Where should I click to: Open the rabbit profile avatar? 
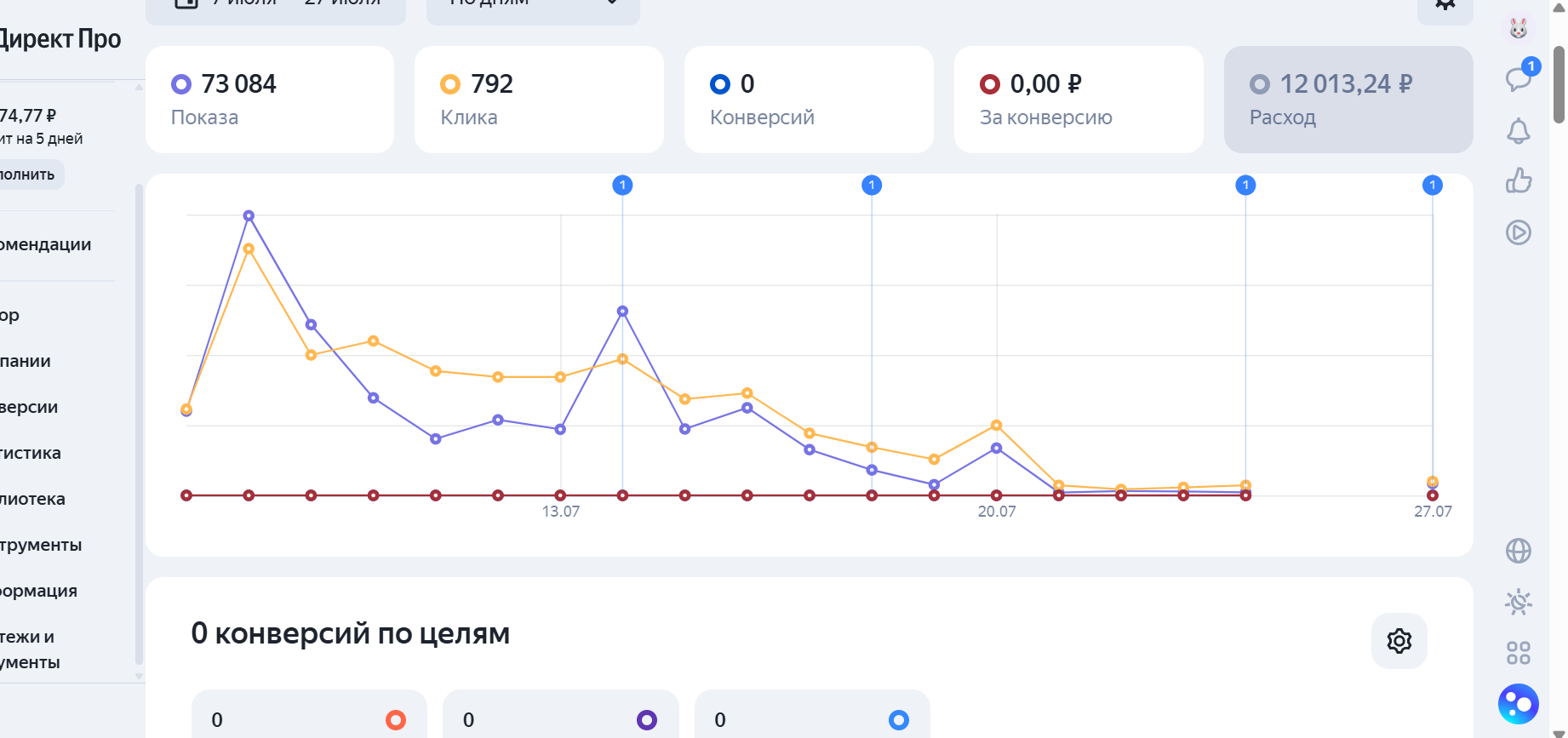click(x=1519, y=28)
